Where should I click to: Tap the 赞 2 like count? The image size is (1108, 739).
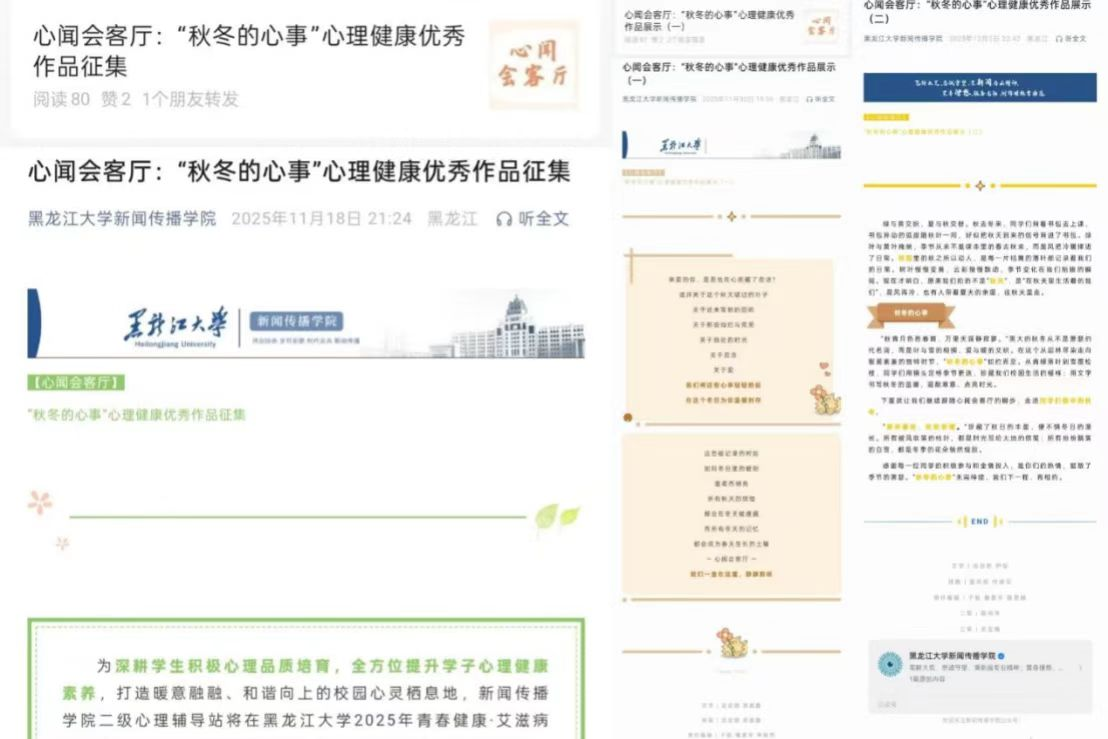tap(116, 99)
